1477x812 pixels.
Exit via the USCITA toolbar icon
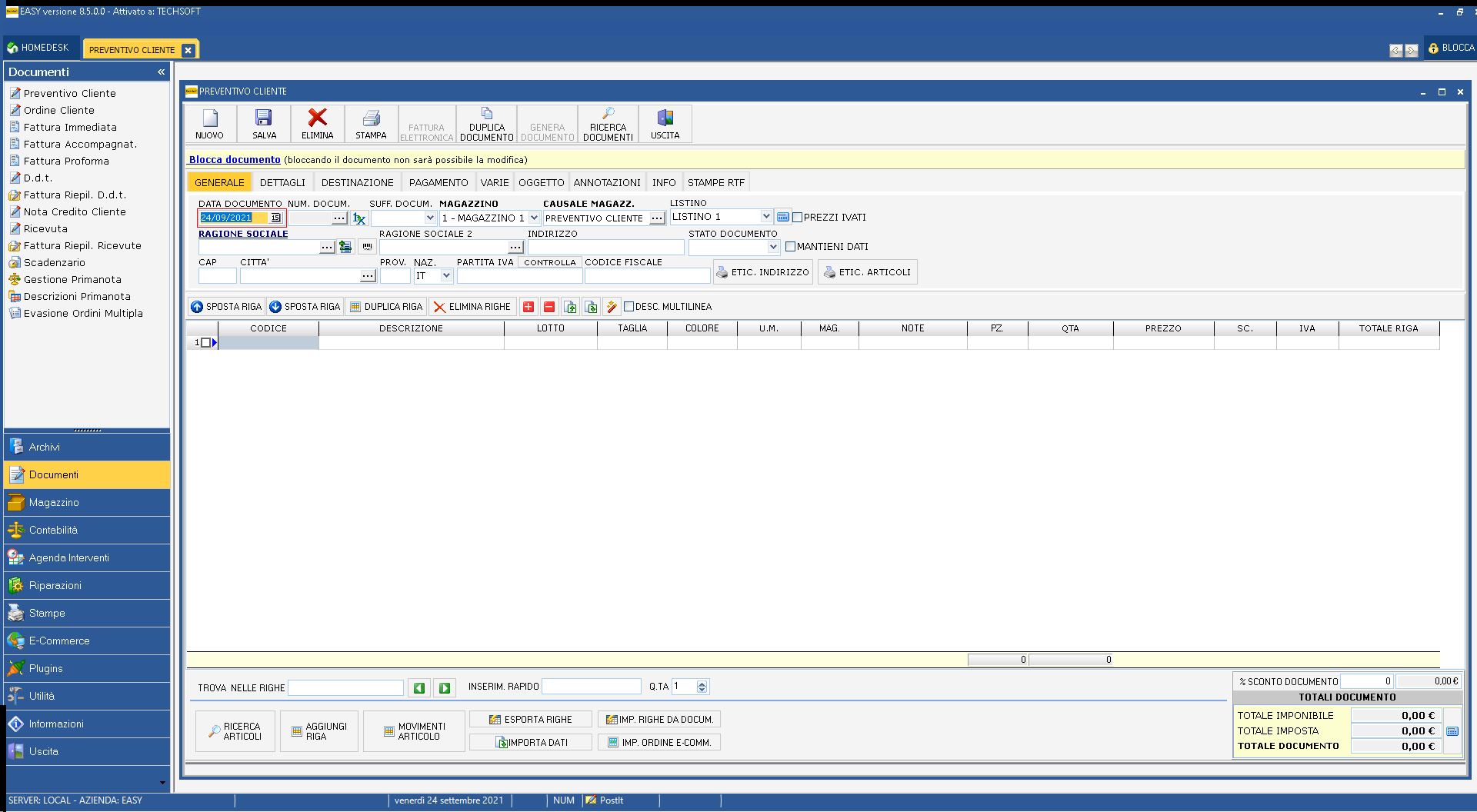(665, 124)
